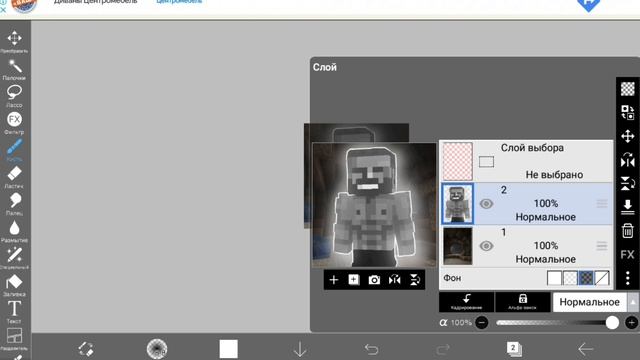Select the Bucket fill tool
This screenshot has height=360, width=640.
pos(14,285)
